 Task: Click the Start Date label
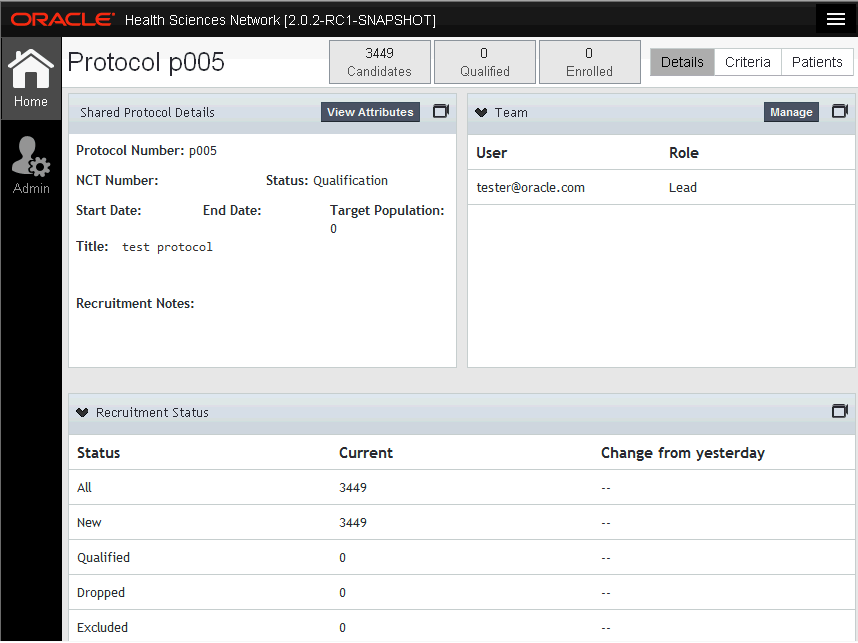[108, 210]
